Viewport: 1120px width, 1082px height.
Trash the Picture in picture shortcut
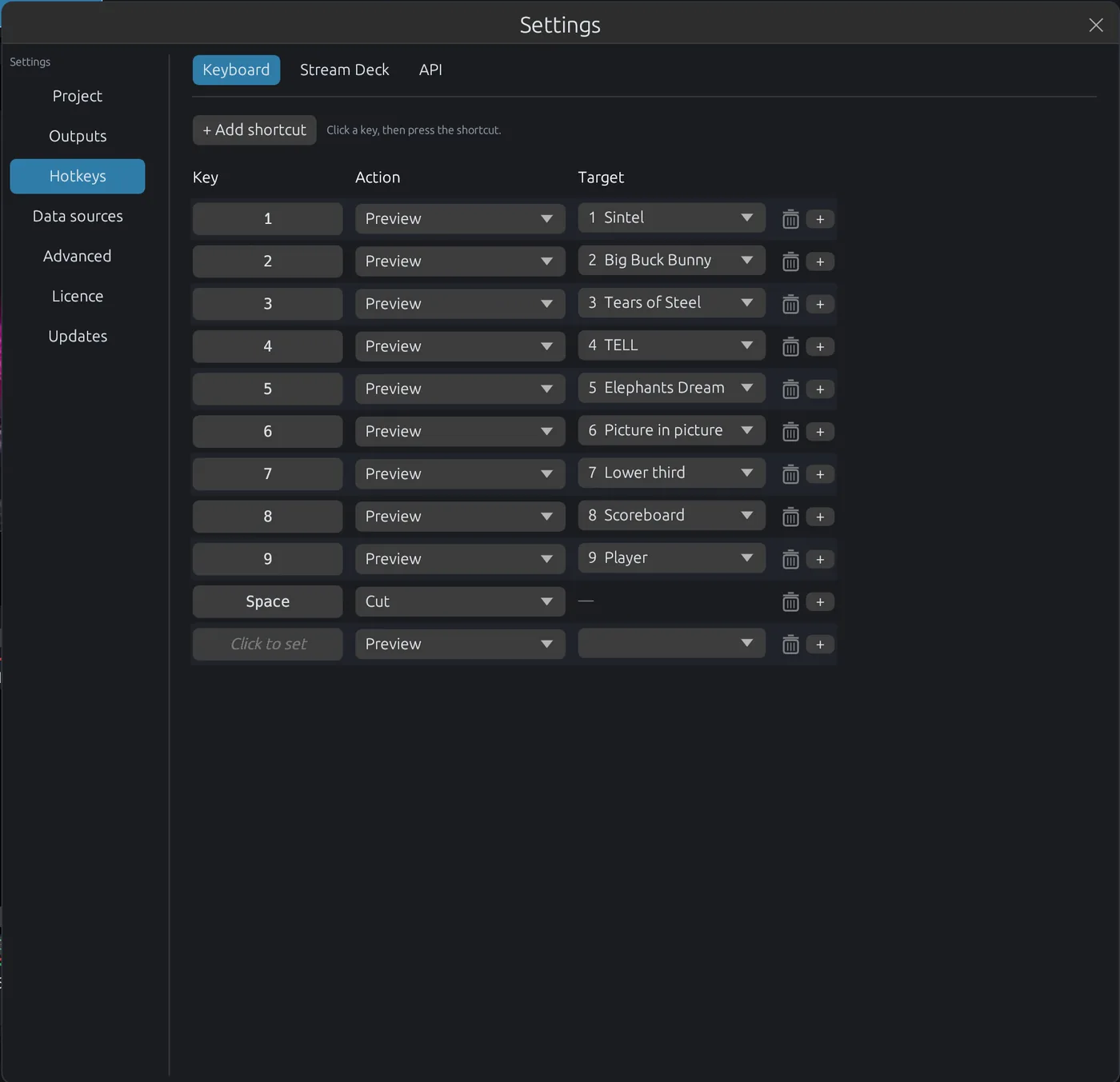click(x=790, y=432)
